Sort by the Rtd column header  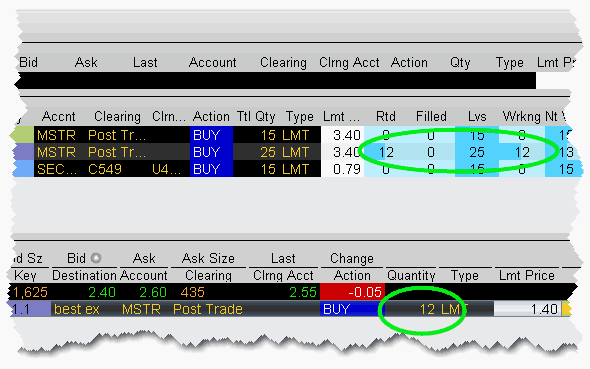pos(386,117)
